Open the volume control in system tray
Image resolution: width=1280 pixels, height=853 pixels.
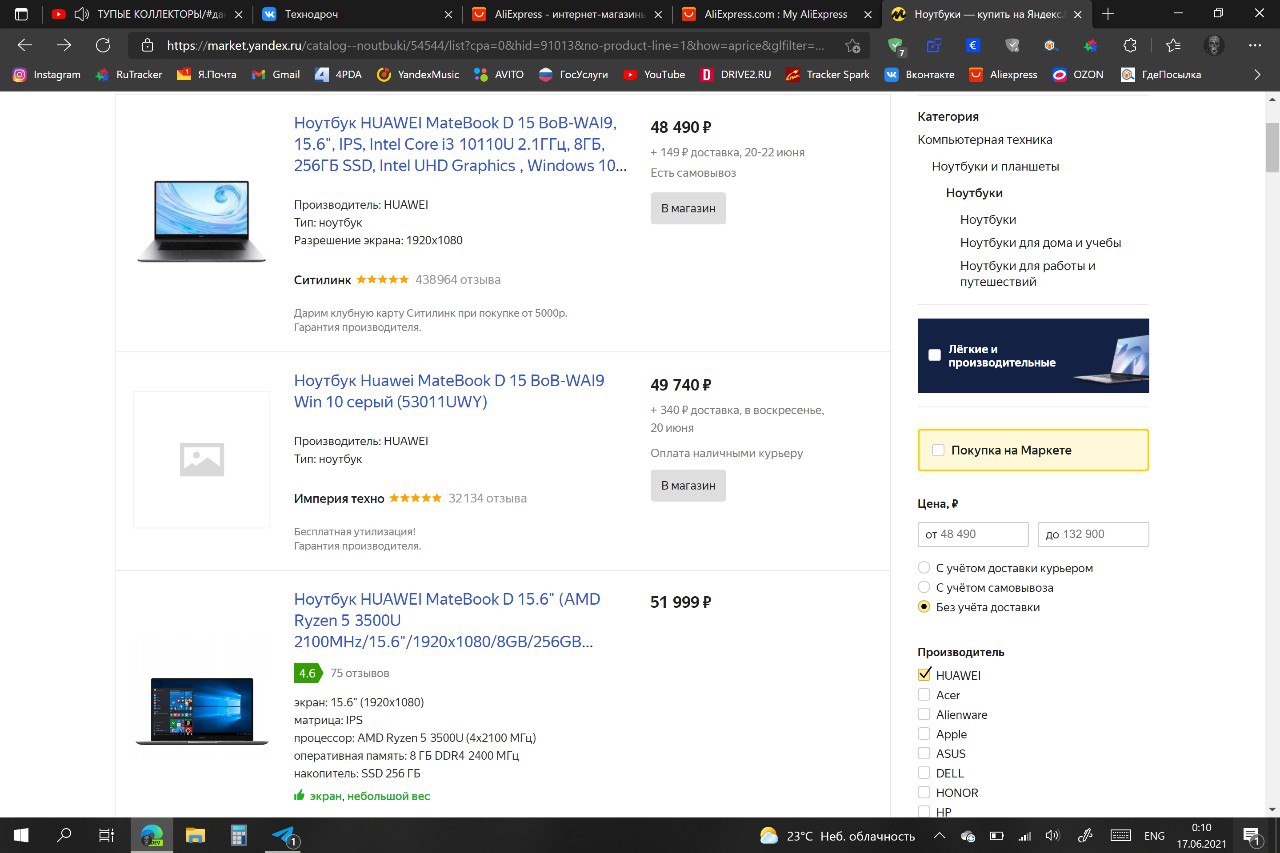pos(1052,835)
